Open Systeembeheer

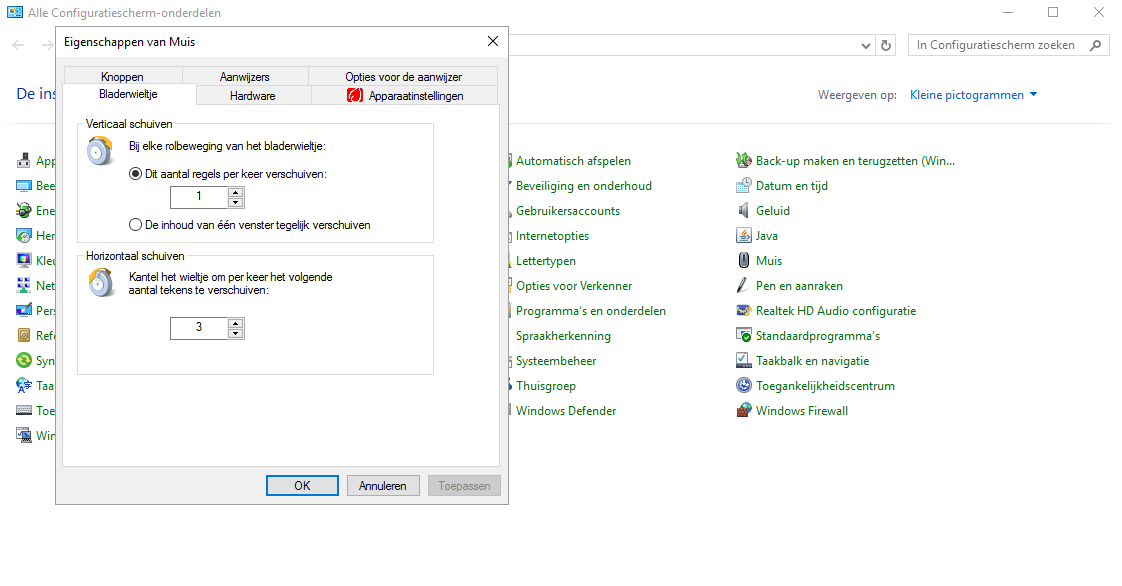pos(555,361)
